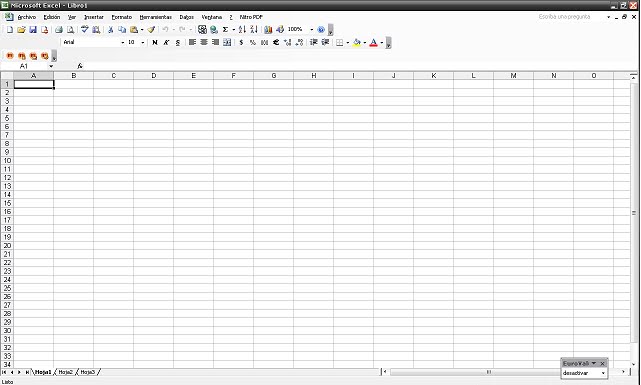The height and width of the screenshot is (385, 641).
Task: Open the borders dropdown arrow
Action: point(347,43)
